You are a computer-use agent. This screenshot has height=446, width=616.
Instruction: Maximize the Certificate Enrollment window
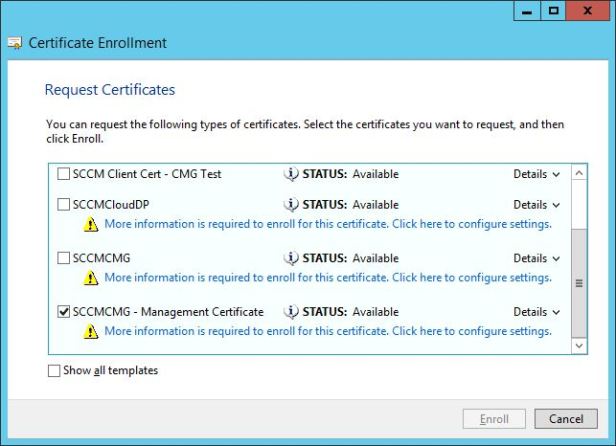point(554,11)
